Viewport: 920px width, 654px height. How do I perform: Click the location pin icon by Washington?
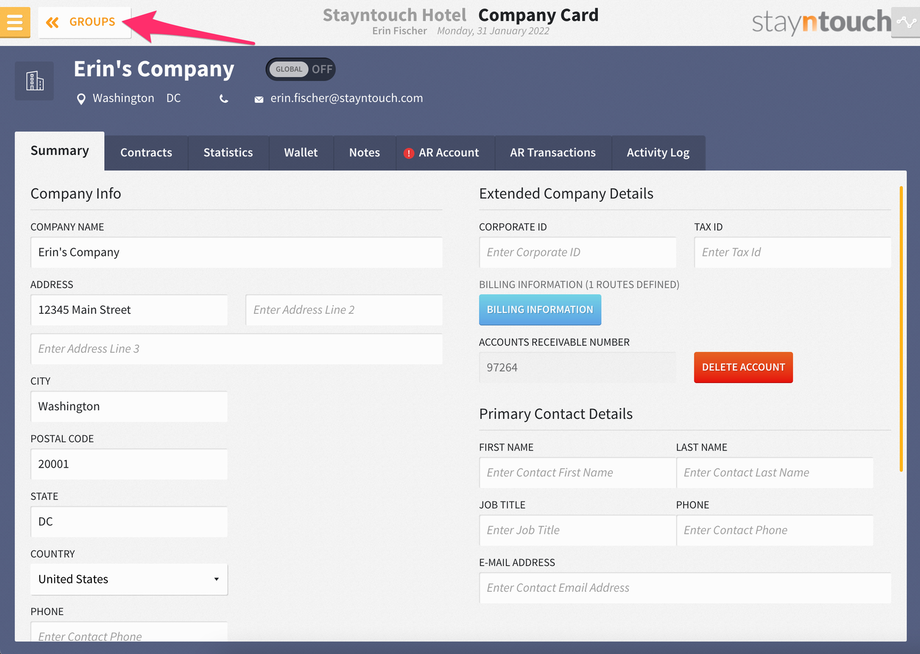pyautogui.click(x=81, y=99)
